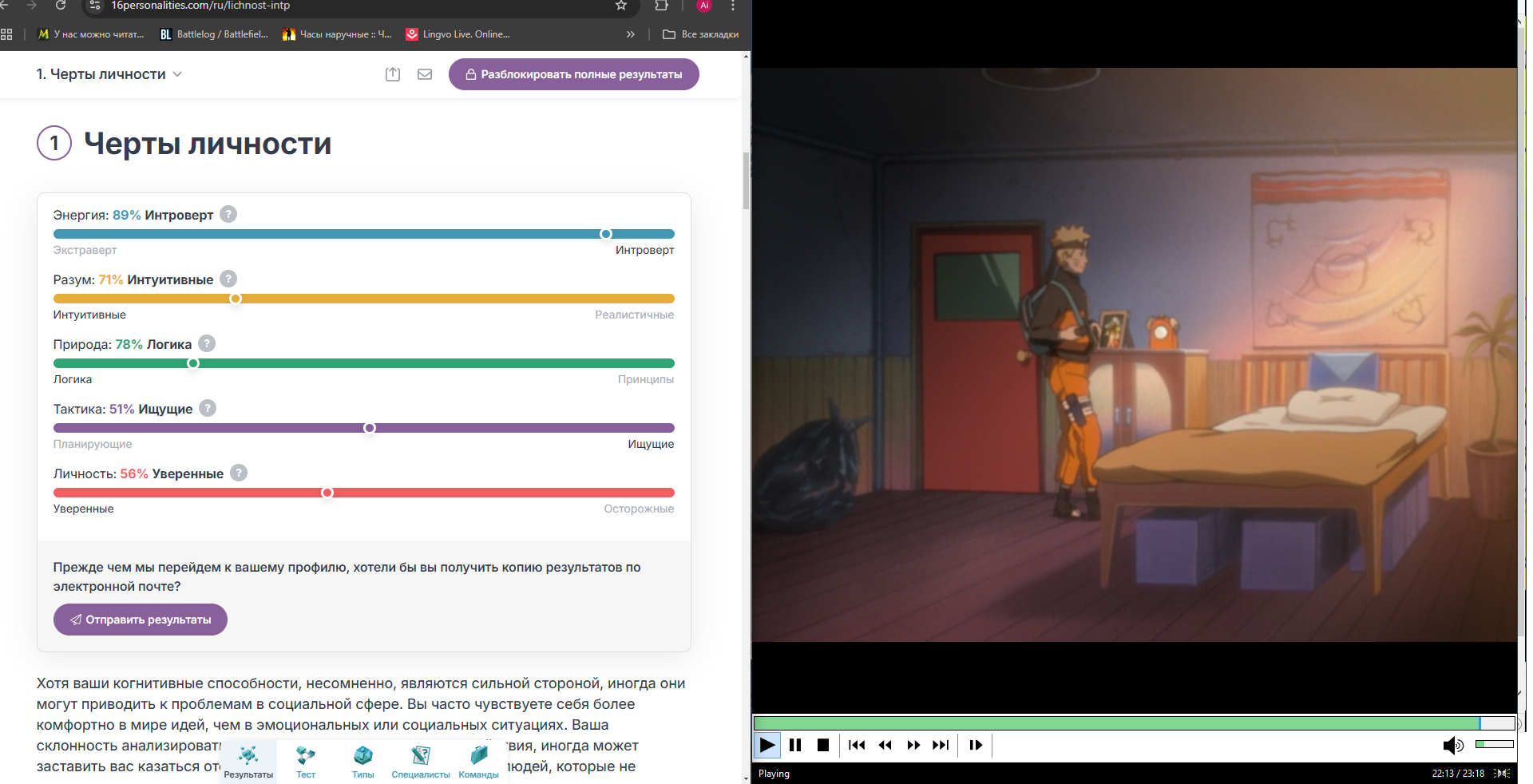Open site information icon in address bar

(95, 6)
